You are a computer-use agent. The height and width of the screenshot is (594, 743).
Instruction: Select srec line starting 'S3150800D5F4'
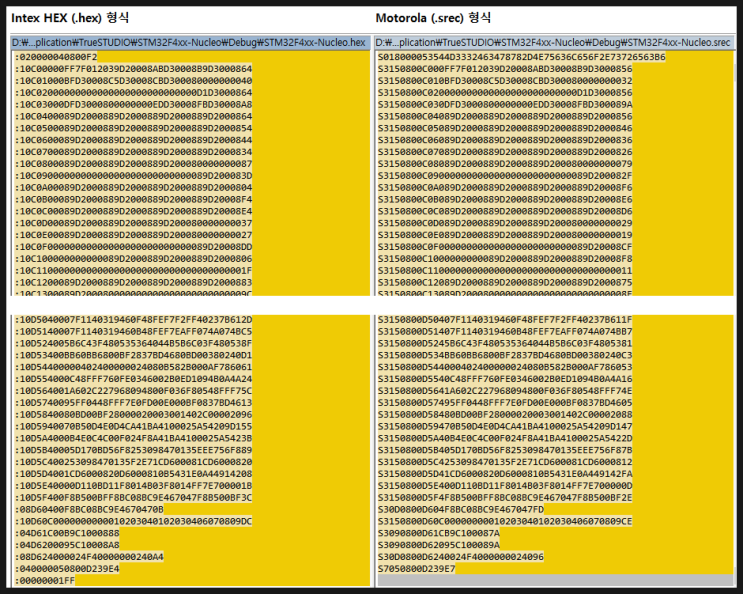tap(505, 497)
